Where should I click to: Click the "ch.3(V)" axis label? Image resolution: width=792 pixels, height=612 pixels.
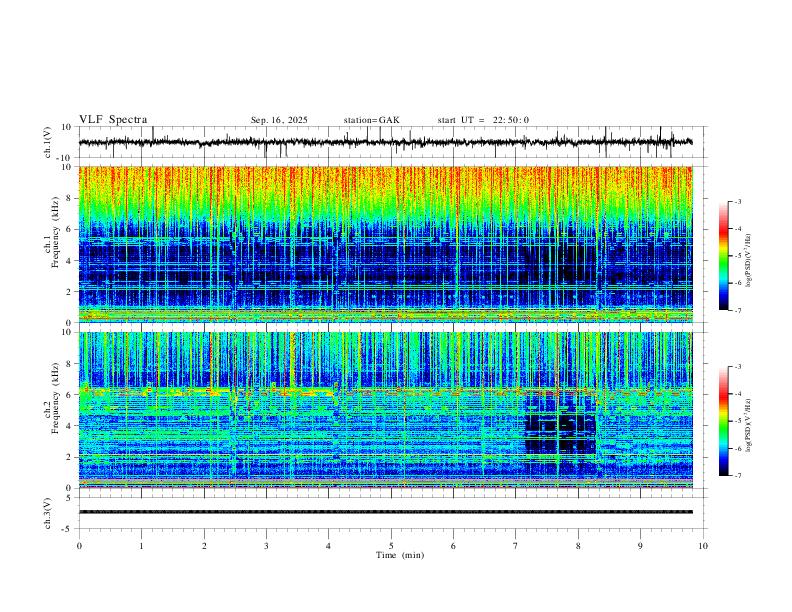(48, 513)
